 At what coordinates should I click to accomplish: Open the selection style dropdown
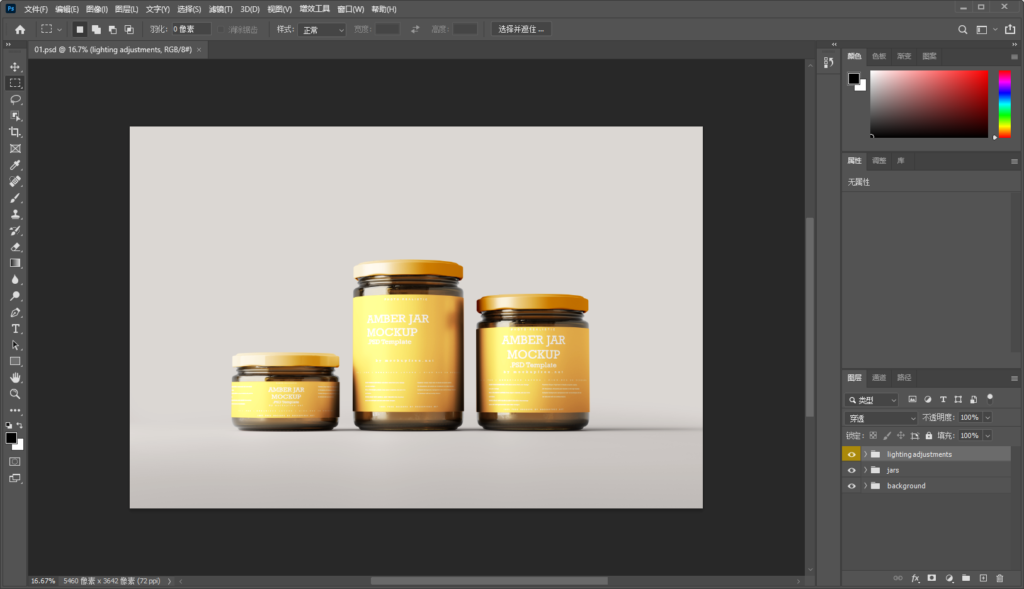(321, 29)
